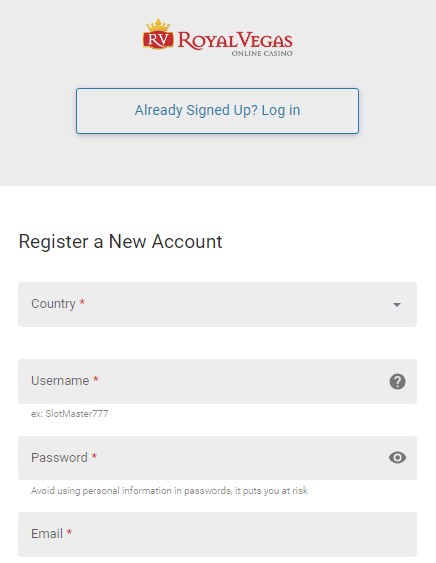The image size is (436, 563).
Task: Focus the Password input field
Action: [x=217, y=458]
